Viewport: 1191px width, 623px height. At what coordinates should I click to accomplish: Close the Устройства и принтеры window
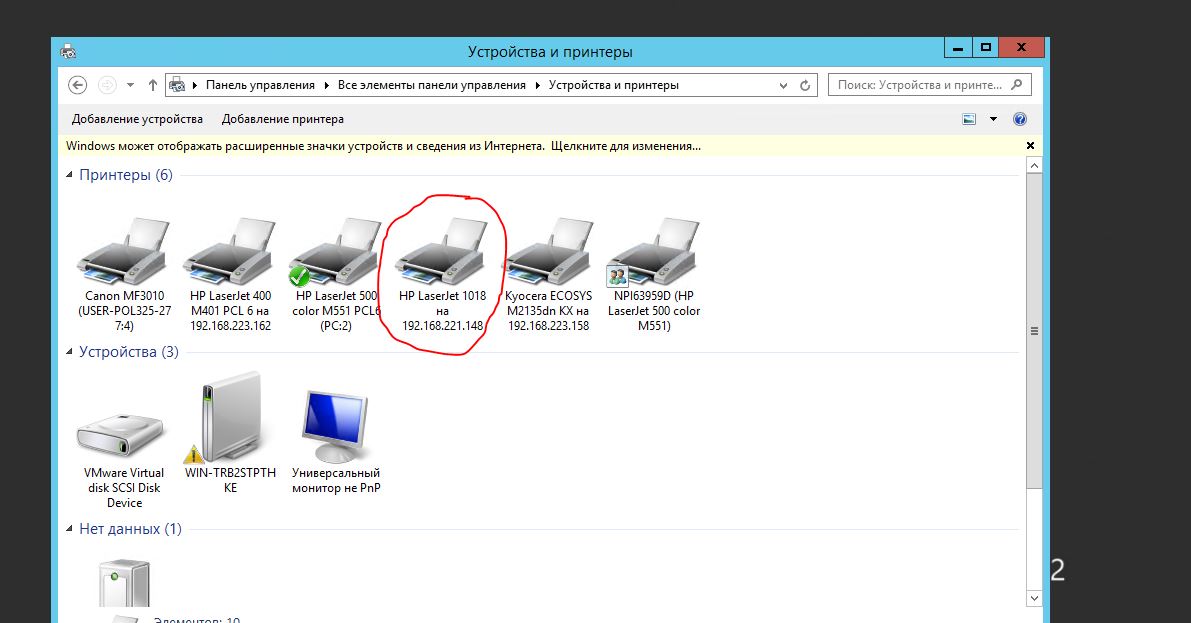coord(1022,48)
